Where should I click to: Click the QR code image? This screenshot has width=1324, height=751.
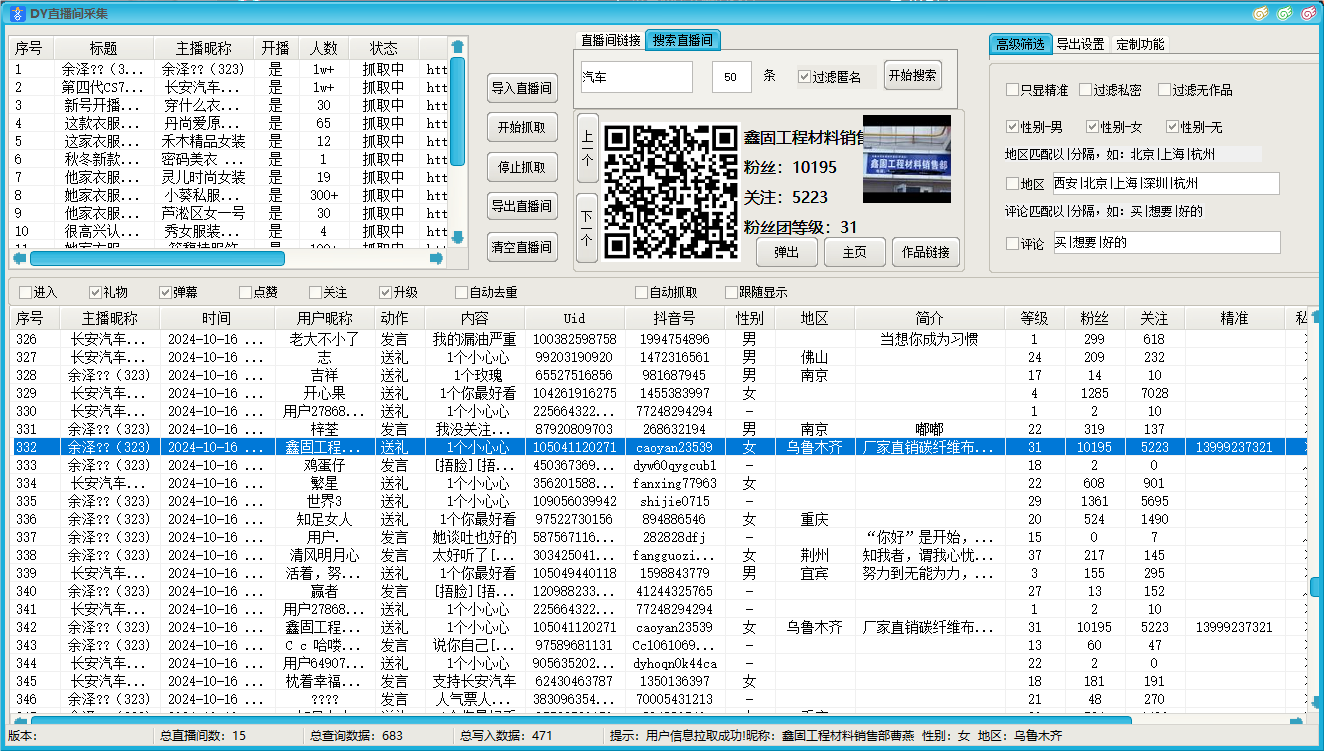pyautogui.click(x=671, y=192)
